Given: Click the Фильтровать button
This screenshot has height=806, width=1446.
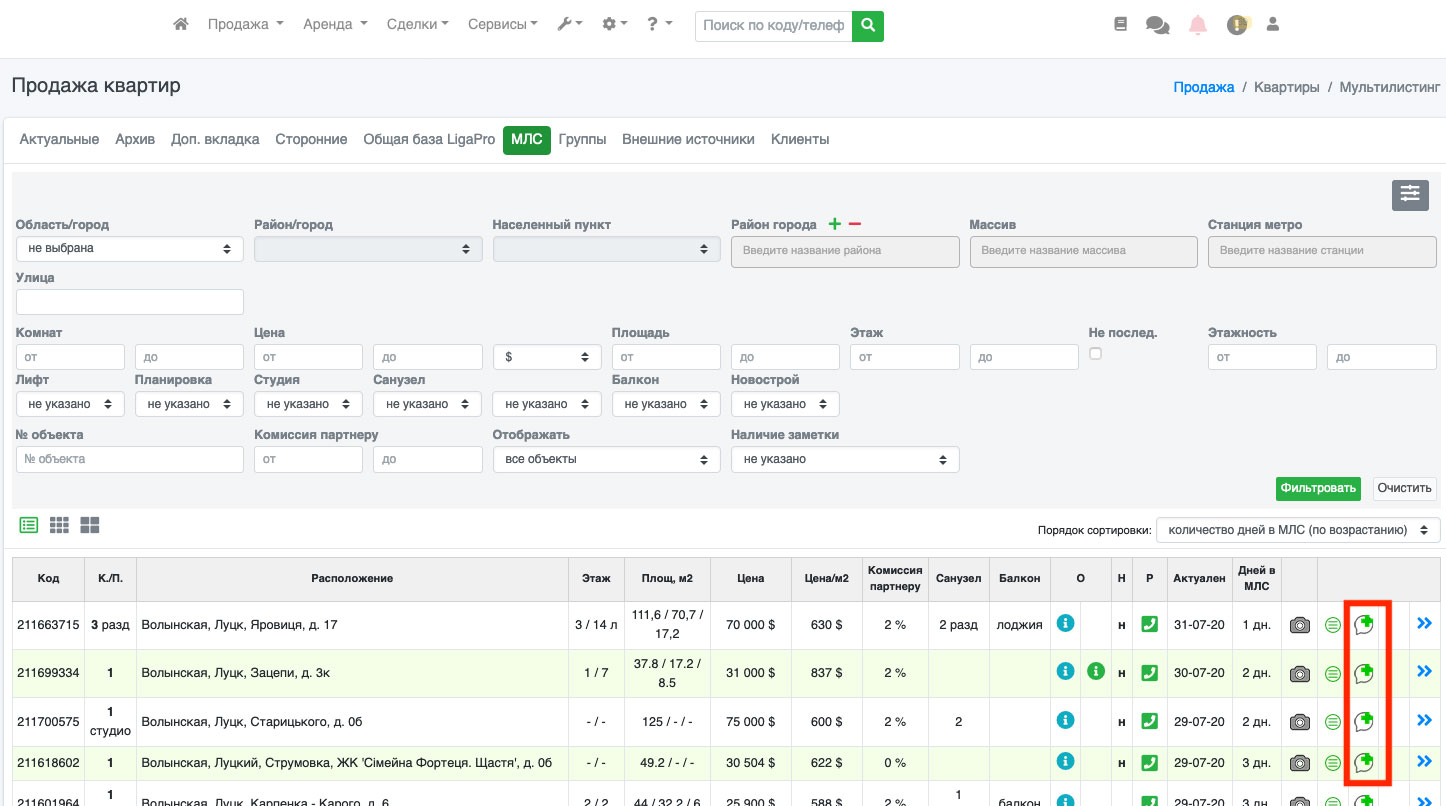Looking at the screenshot, I should click(x=1318, y=488).
